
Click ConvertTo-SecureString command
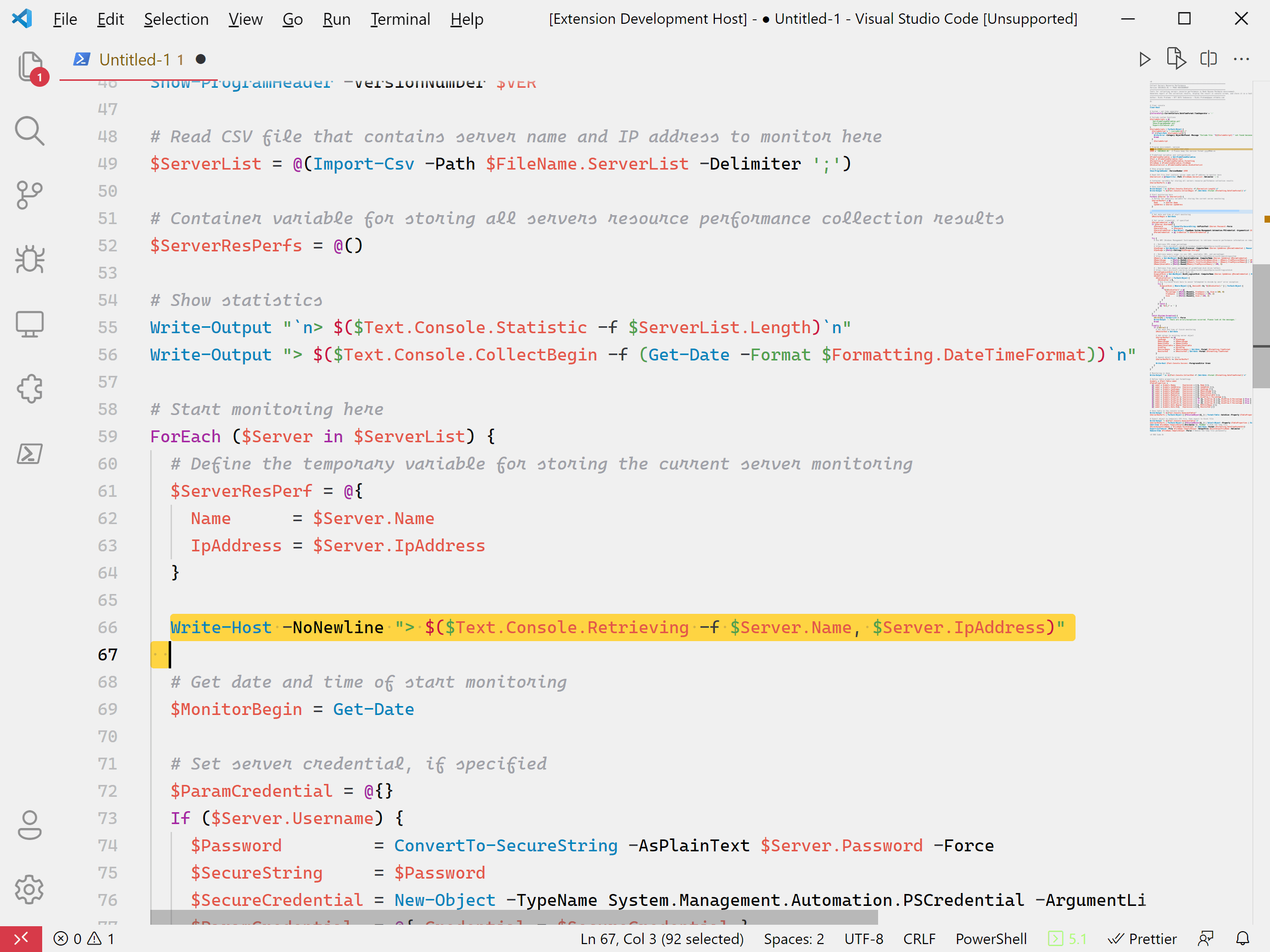tap(506, 846)
